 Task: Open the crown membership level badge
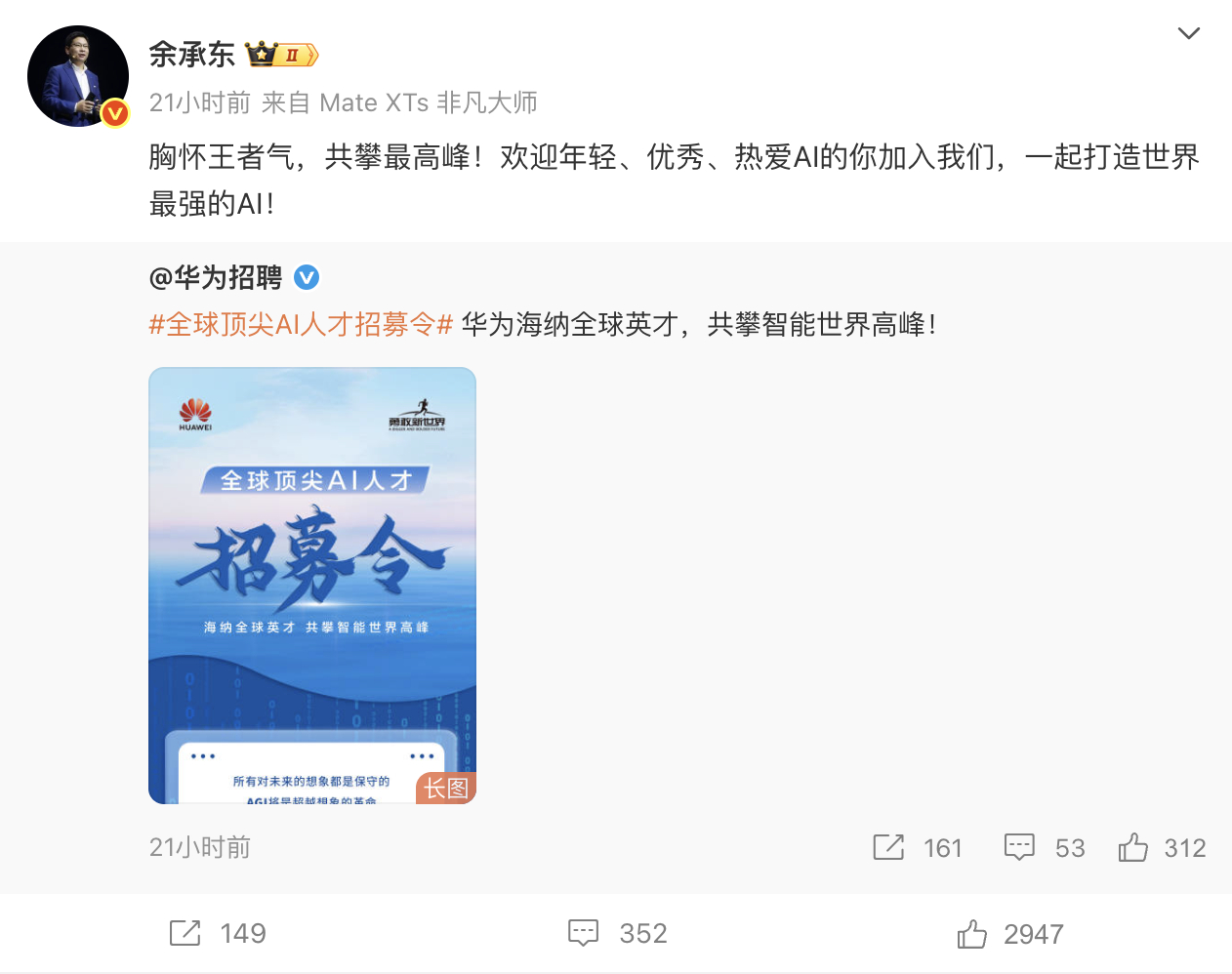pos(281,55)
